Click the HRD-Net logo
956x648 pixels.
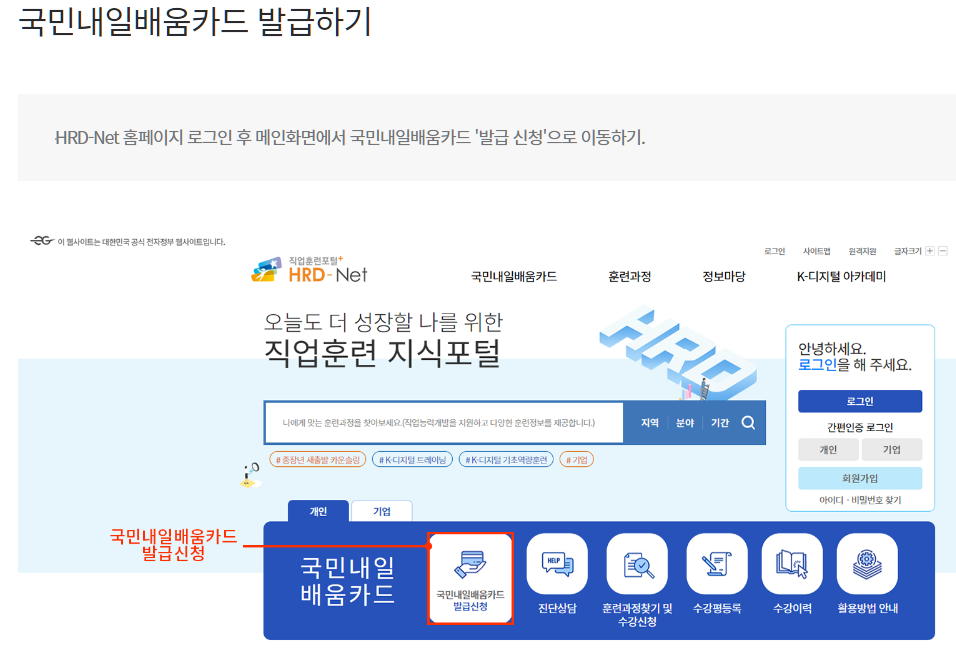(309, 269)
